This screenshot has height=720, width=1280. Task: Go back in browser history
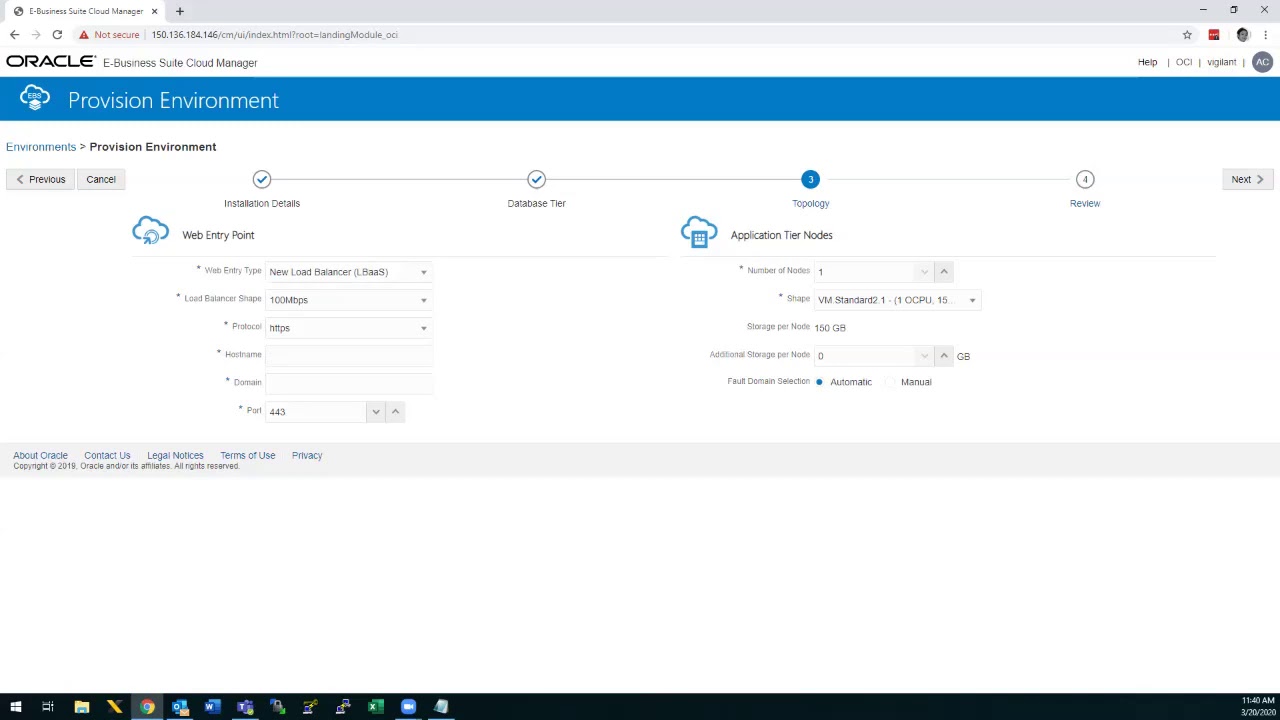(x=14, y=35)
